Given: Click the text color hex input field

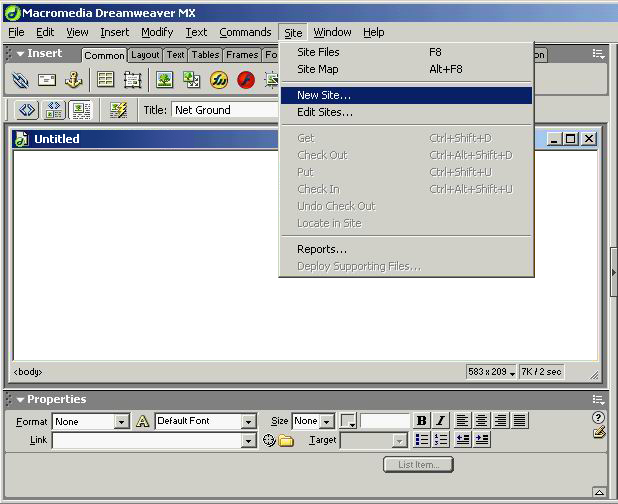Looking at the screenshot, I should click(385, 421).
